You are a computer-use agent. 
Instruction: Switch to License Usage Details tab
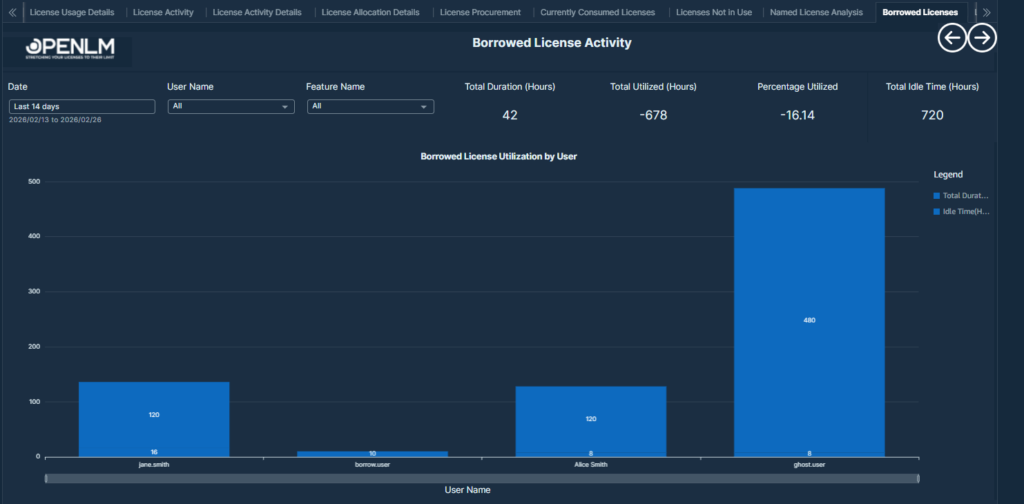click(72, 13)
